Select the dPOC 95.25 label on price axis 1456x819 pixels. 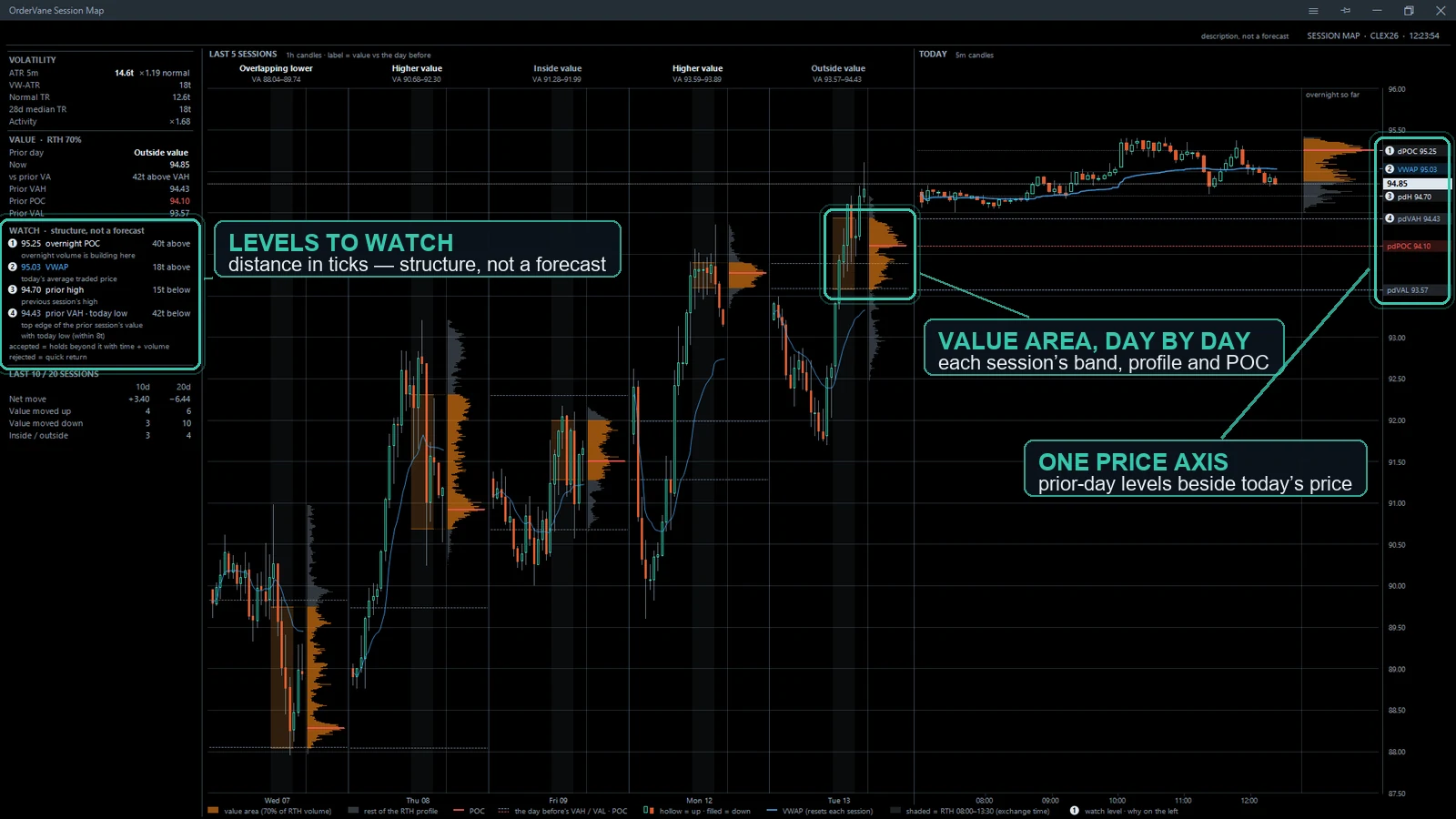coord(1416,151)
